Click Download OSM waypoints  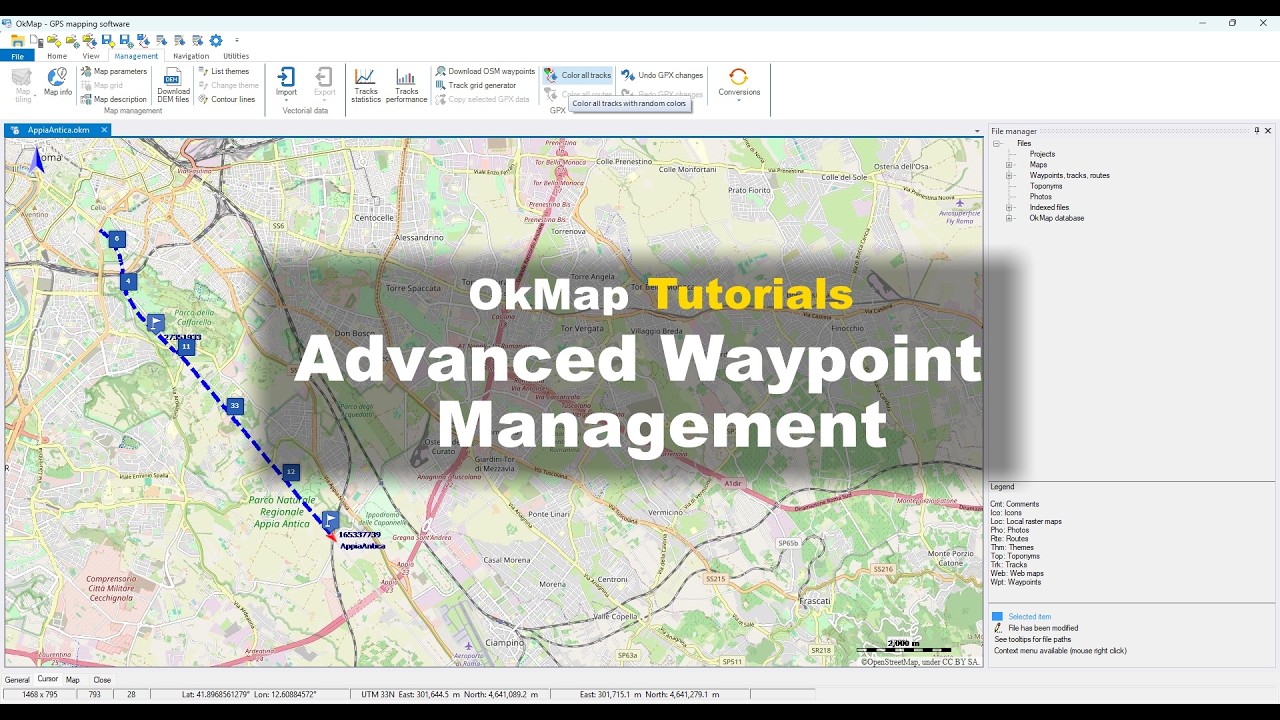coord(485,71)
